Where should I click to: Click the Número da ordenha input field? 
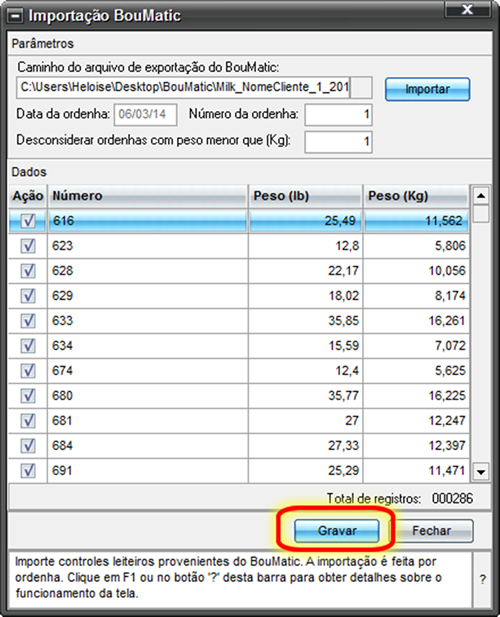tap(338, 115)
